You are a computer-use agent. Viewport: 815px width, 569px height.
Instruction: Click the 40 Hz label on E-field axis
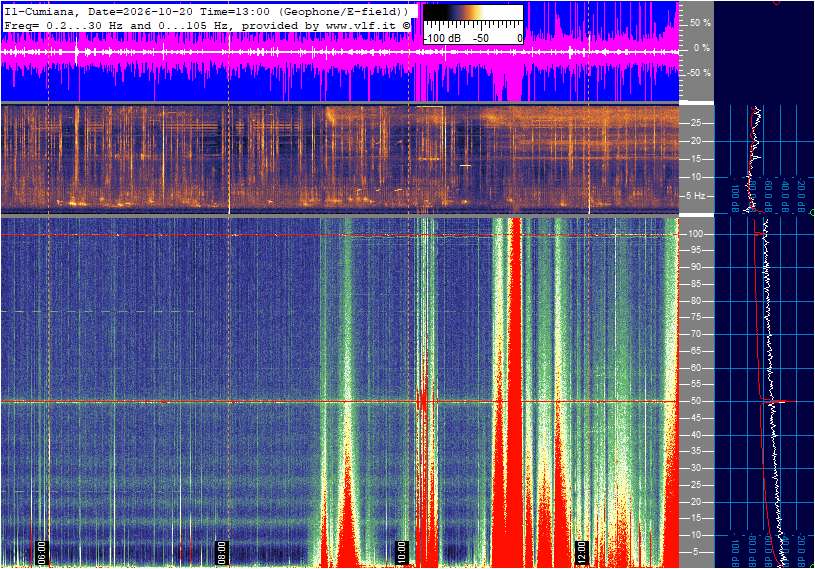pyautogui.click(x=695, y=435)
